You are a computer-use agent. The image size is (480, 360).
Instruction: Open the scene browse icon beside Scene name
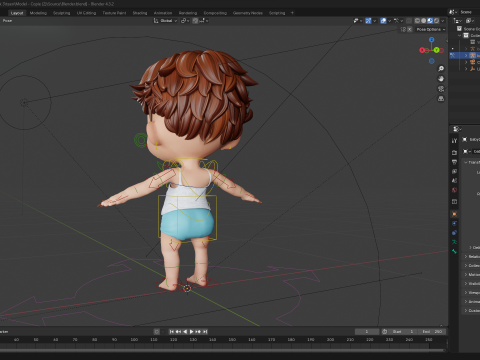click(452, 12)
